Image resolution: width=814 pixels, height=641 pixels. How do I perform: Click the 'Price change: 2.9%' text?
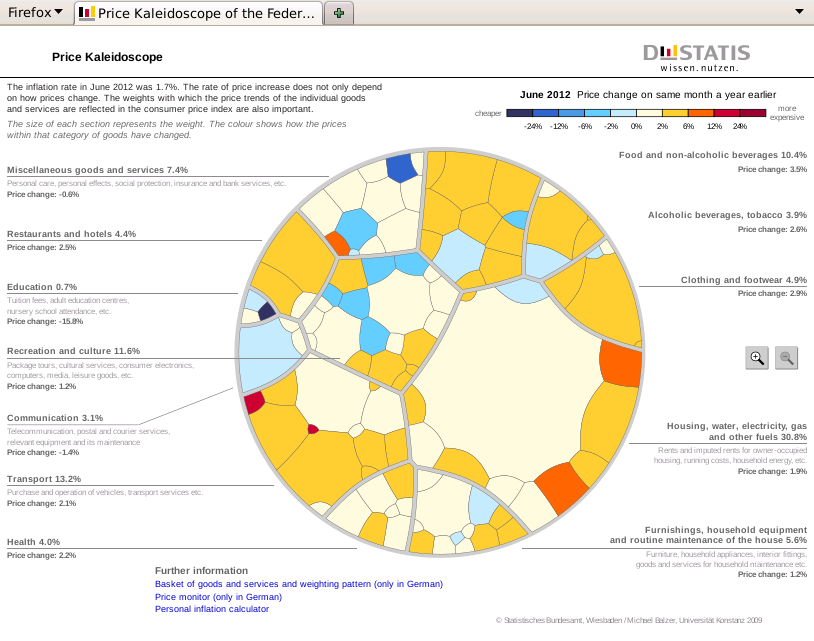(772, 293)
